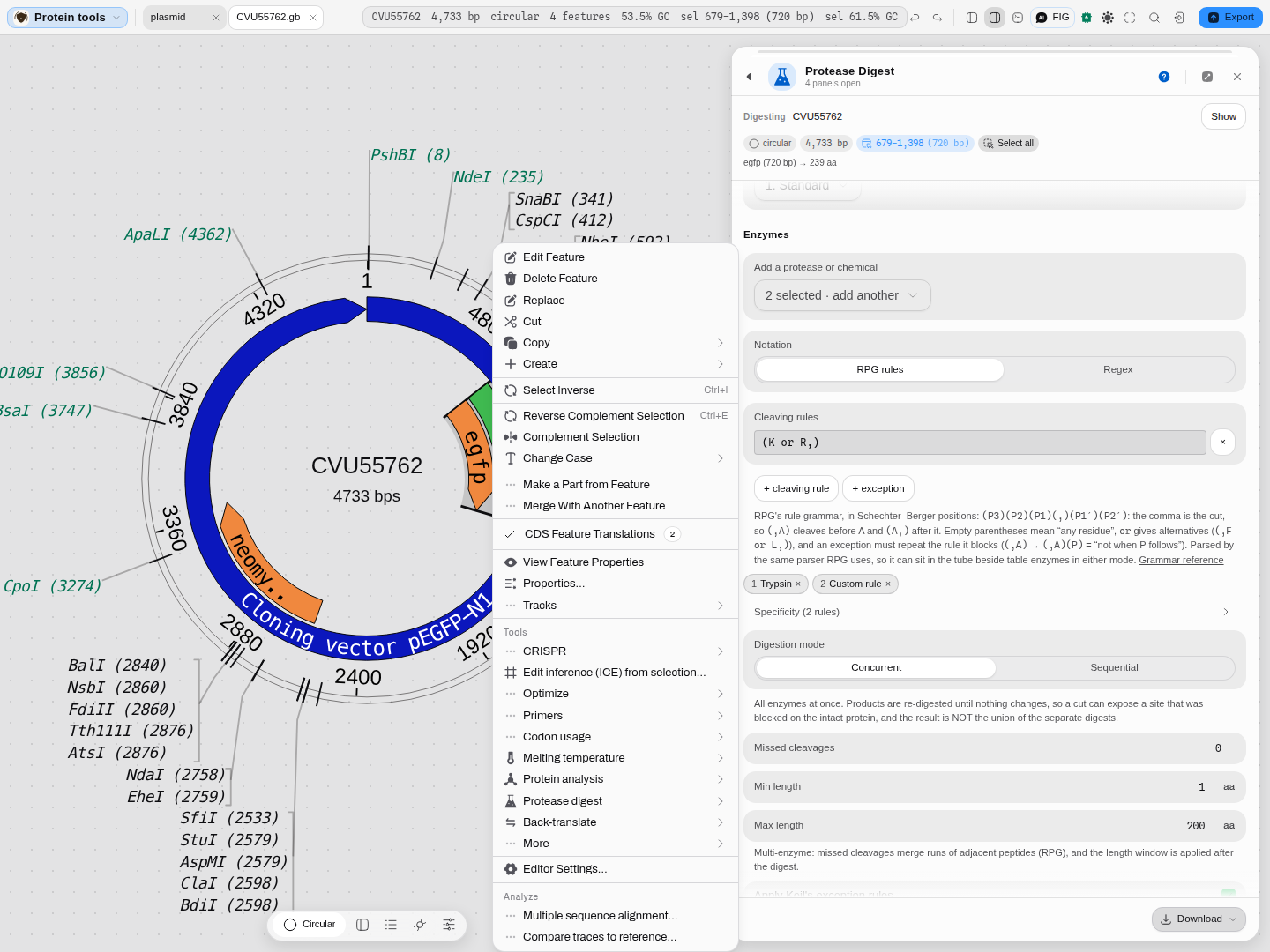Select Regex notation
The width and height of the screenshot is (1270, 952).
pos(1118,369)
